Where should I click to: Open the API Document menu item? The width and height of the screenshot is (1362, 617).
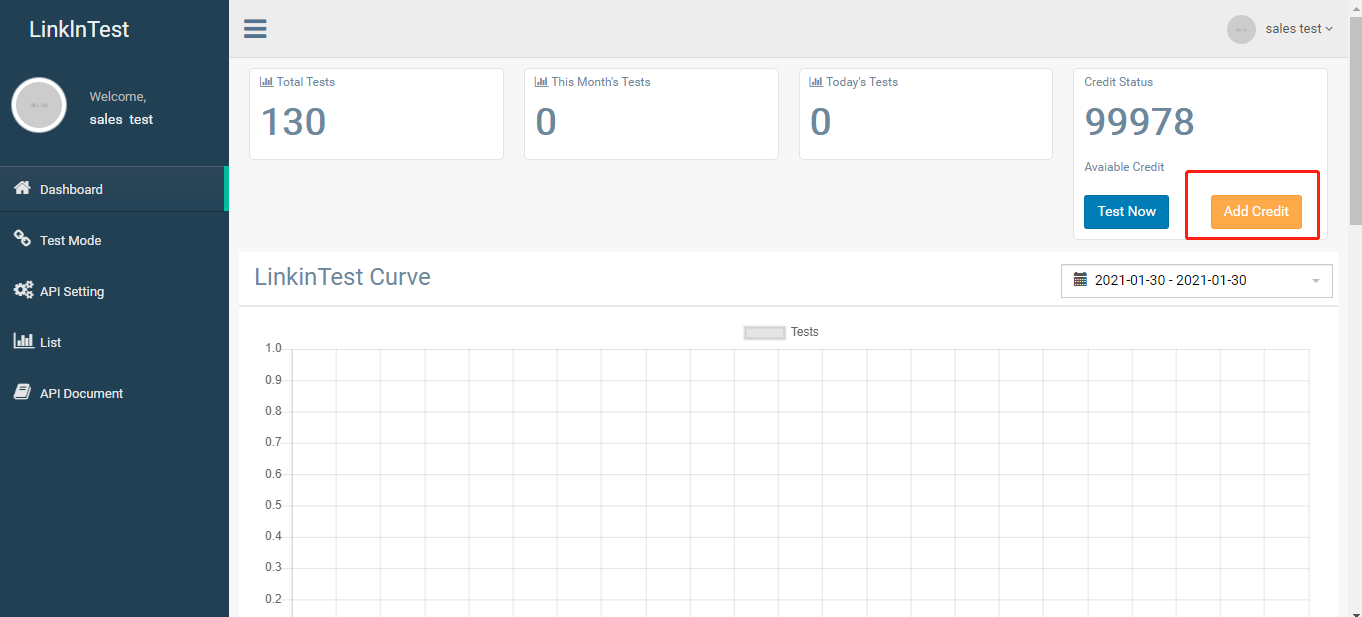pos(114,393)
